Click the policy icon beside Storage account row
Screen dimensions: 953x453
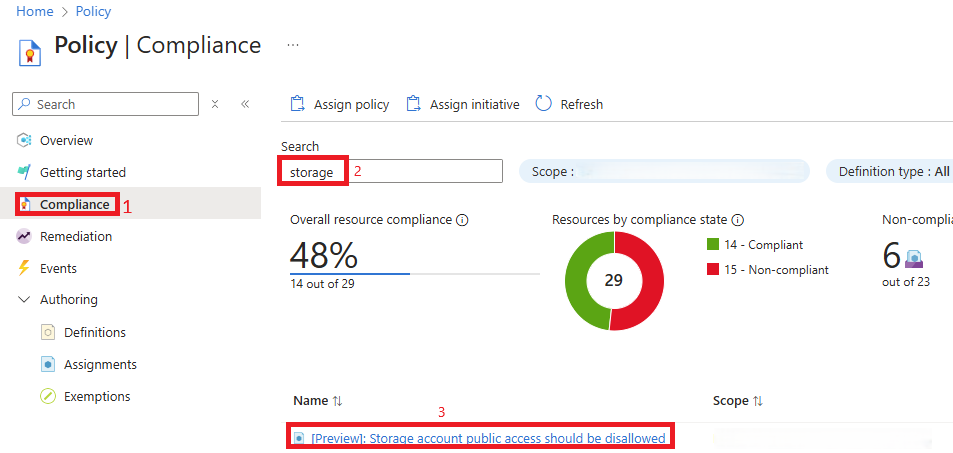pos(298,438)
